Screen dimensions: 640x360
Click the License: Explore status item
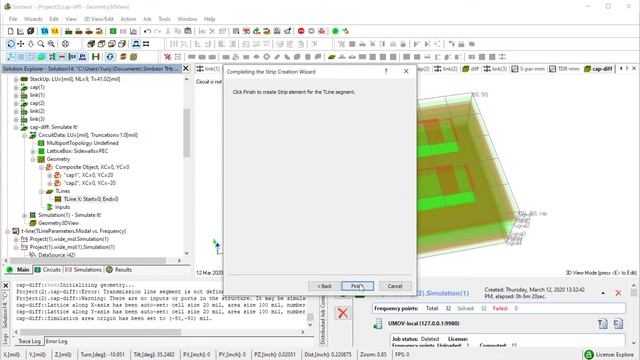pyautogui.click(x=609, y=354)
